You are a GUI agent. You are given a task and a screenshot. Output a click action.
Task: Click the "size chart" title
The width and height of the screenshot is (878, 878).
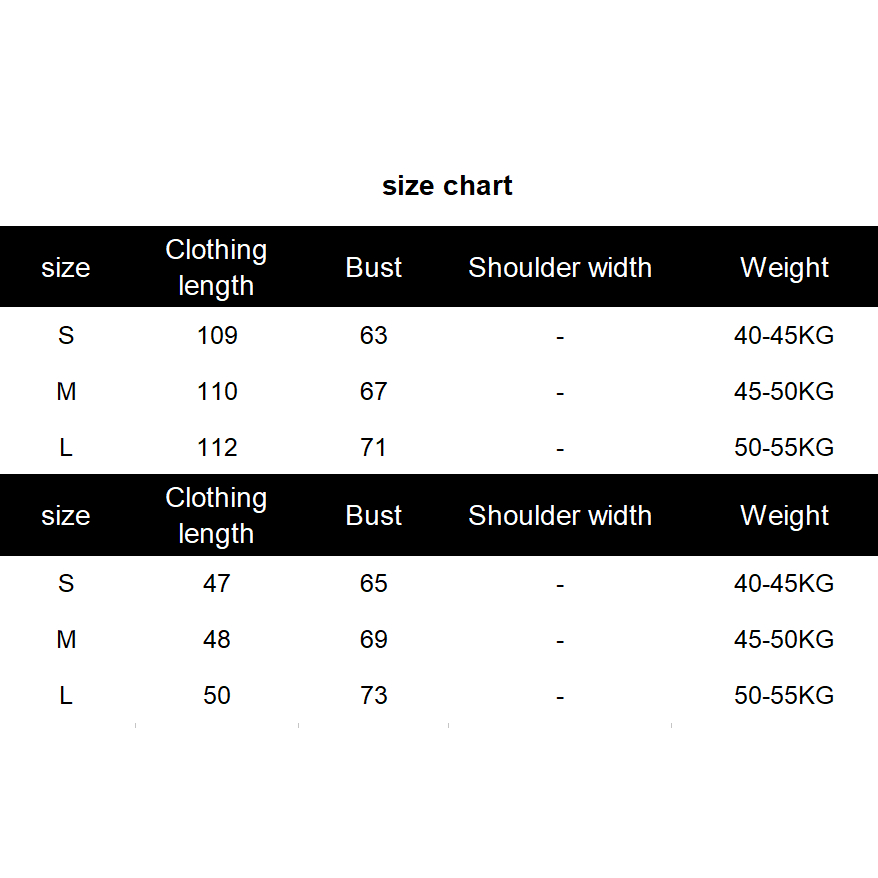tap(447, 186)
